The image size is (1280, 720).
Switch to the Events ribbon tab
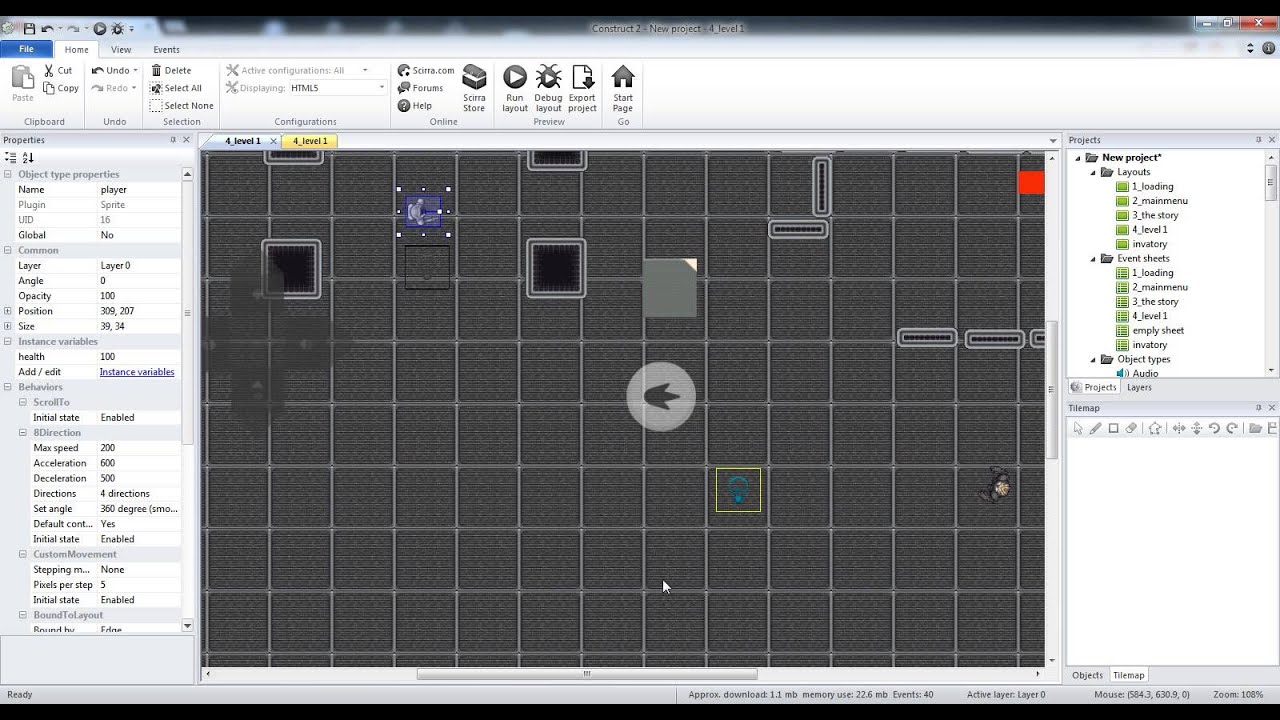point(166,49)
